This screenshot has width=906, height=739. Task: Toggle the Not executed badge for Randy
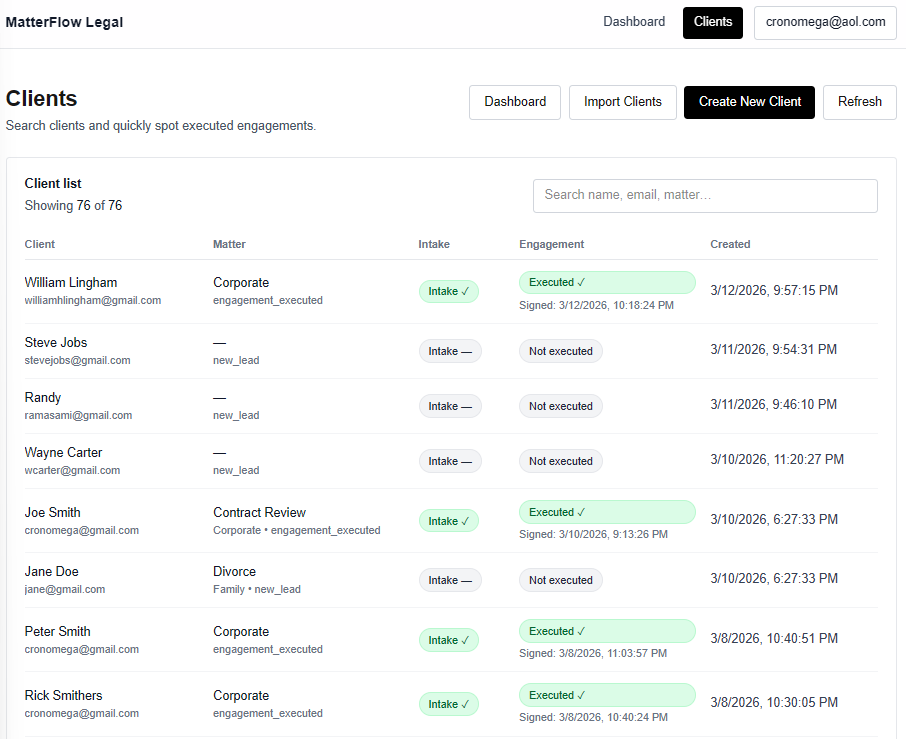point(560,406)
